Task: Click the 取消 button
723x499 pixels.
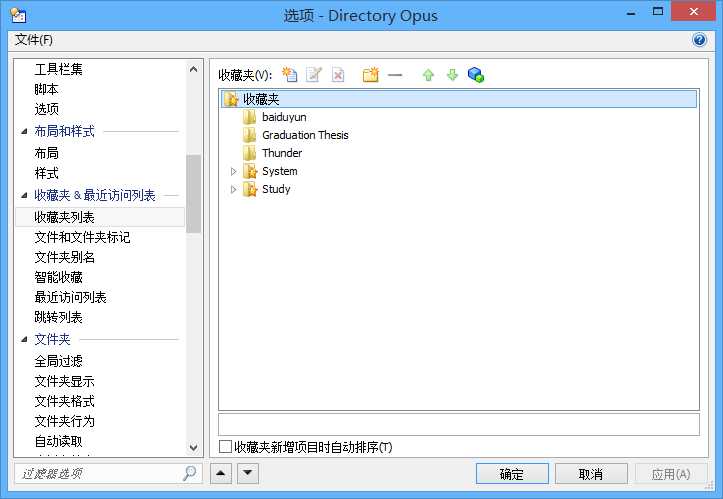Action: point(591,474)
